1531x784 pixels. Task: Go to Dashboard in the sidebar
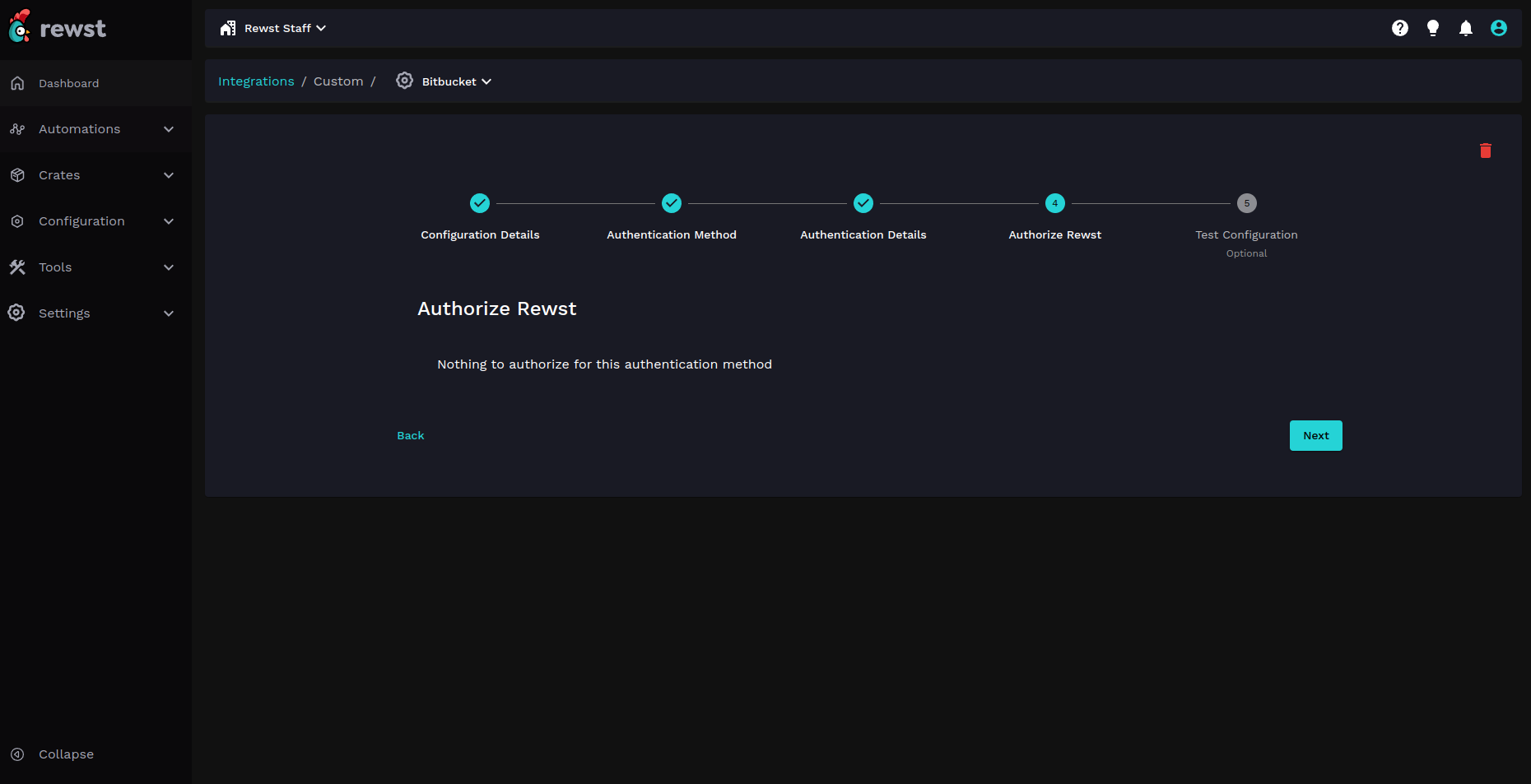point(68,83)
